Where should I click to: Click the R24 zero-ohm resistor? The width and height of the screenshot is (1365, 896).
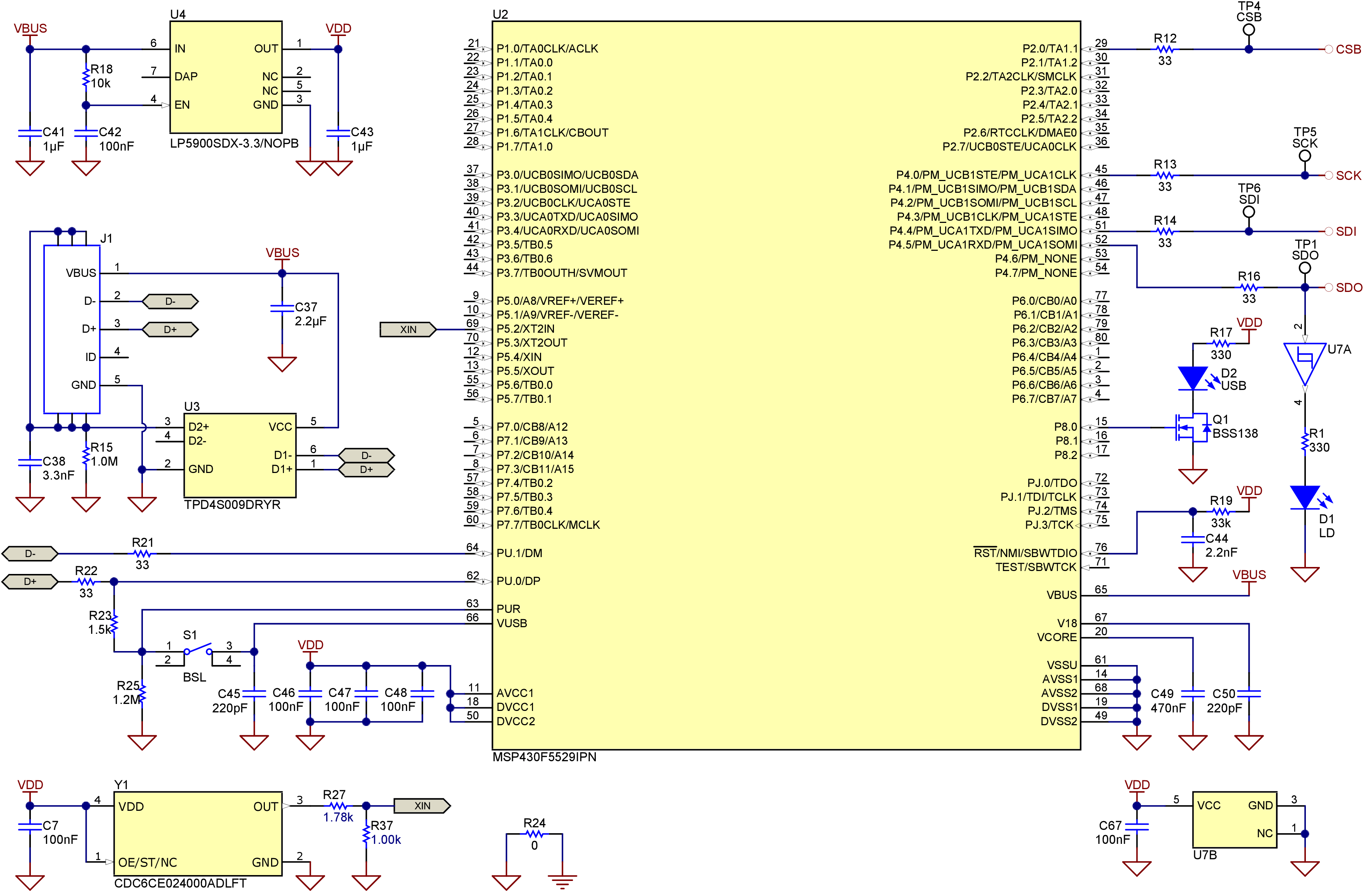pos(534,834)
